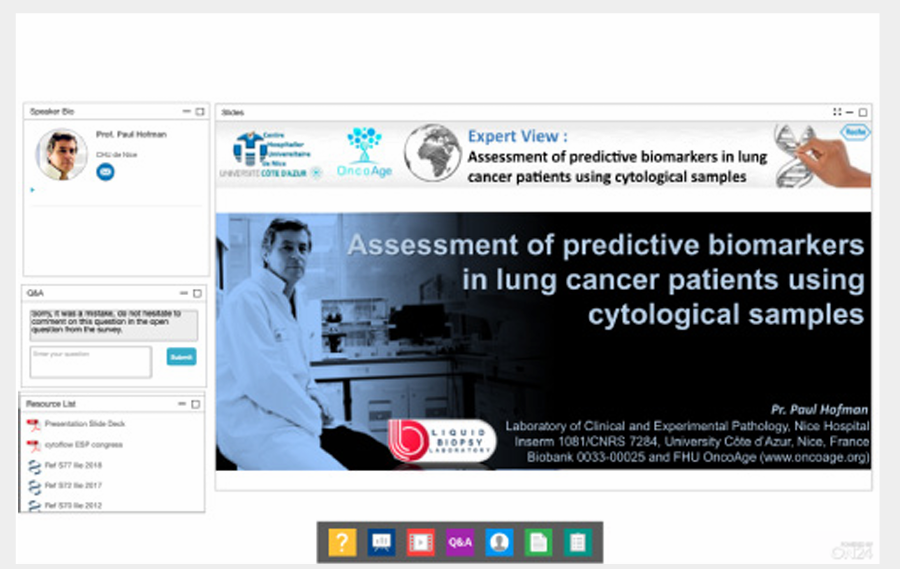Image resolution: width=900 pixels, height=569 pixels.
Task: Open the red Media Player dock icon
Action: (420, 542)
